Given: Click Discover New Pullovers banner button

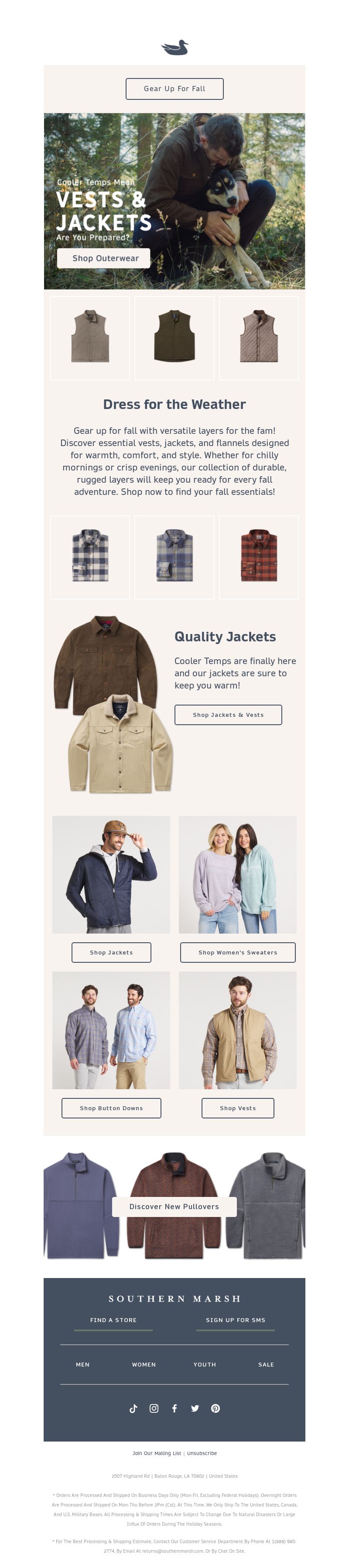Looking at the screenshot, I should (x=174, y=1207).
